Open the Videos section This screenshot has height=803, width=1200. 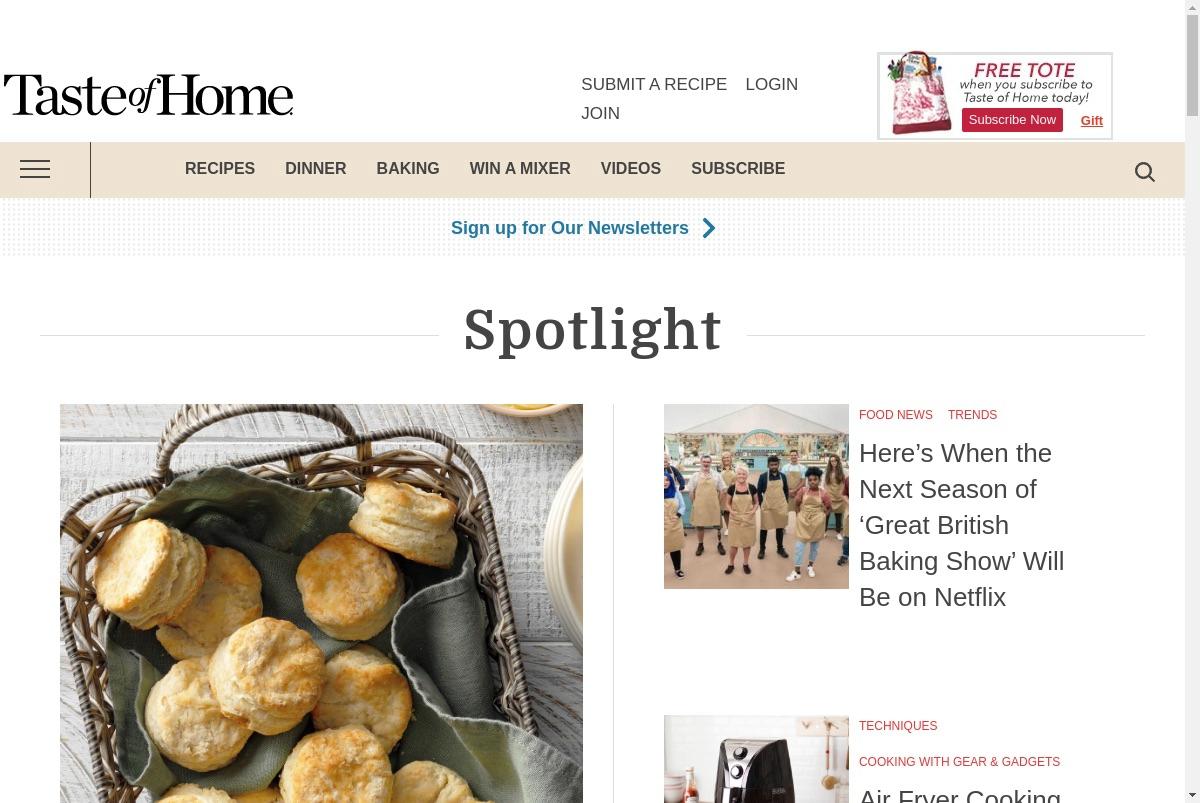(x=631, y=169)
